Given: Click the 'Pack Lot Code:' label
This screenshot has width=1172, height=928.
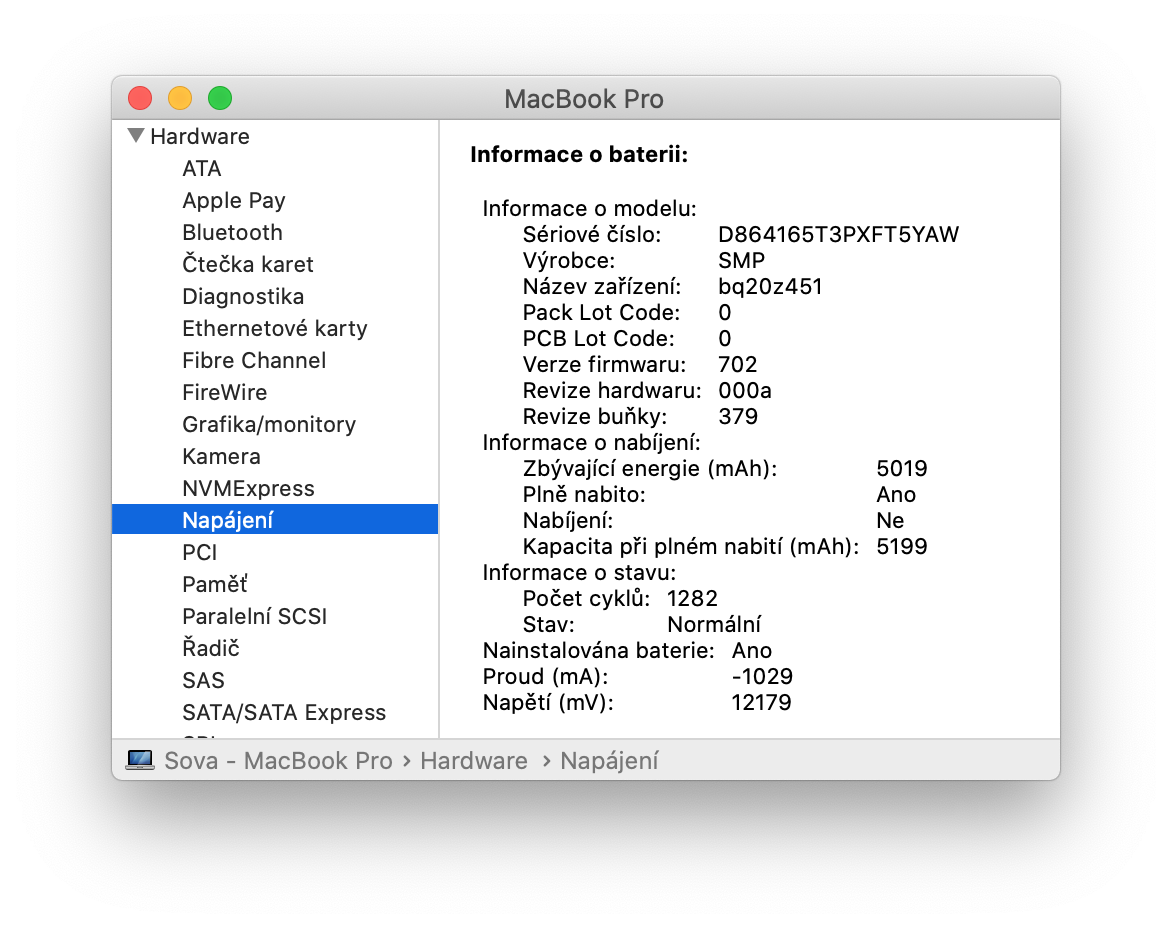Looking at the screenshot, I should 602,312.
